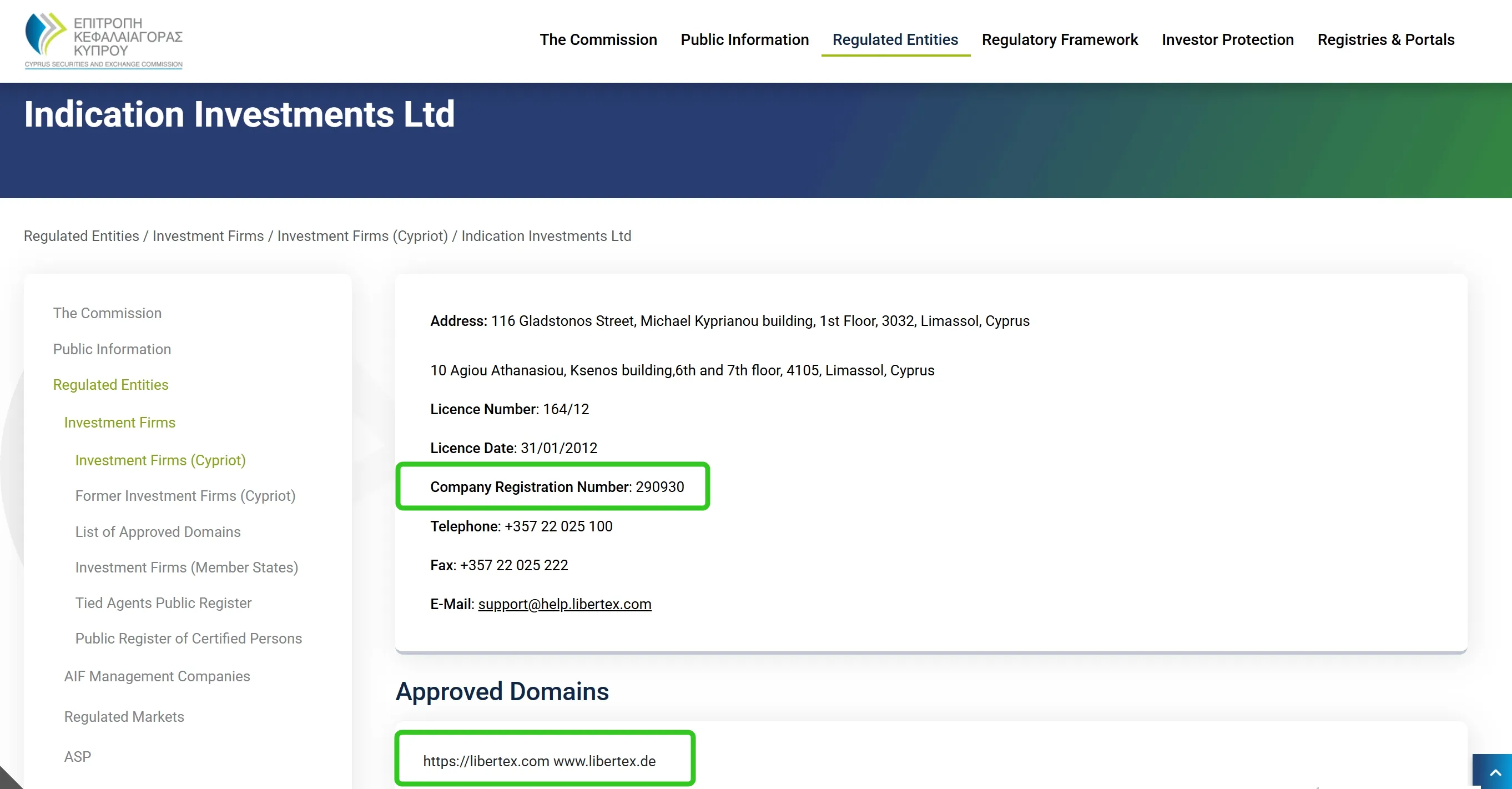Open AIF Management Companies sidebar item

point(157,676)
